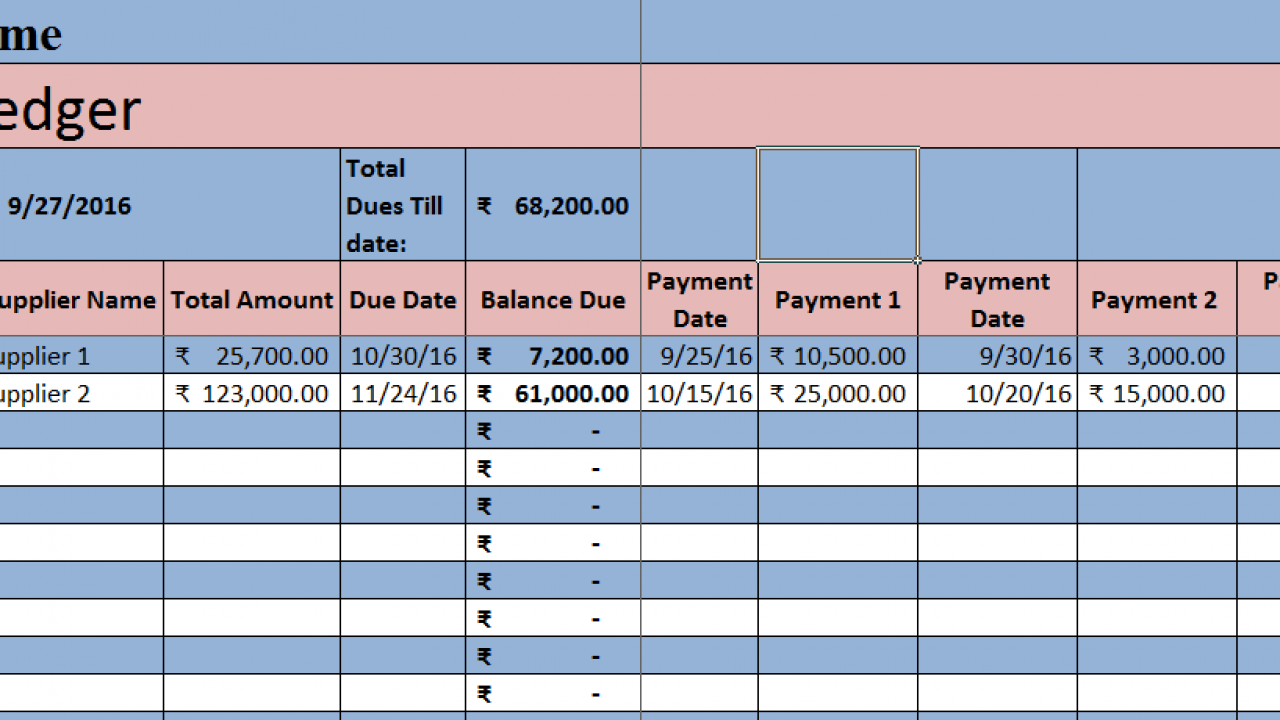Image resolution: width=1280 pixels, height=720 pixels.
Task: Select the ₹ 61,000.00 balance due cell
Action: click(x=553, y=393)
